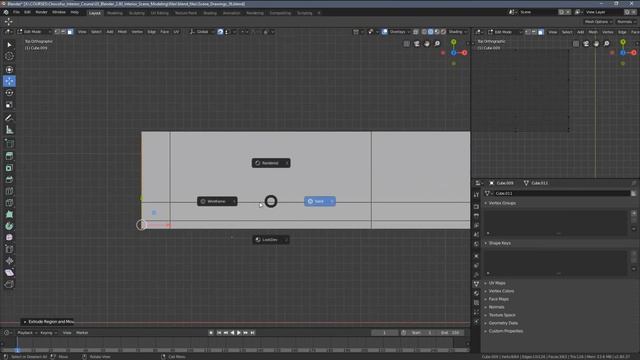The height and width of the screenshot is (360, 640).
Task: Select the Rip Region tool icon
Action: (x=9, y=284)
